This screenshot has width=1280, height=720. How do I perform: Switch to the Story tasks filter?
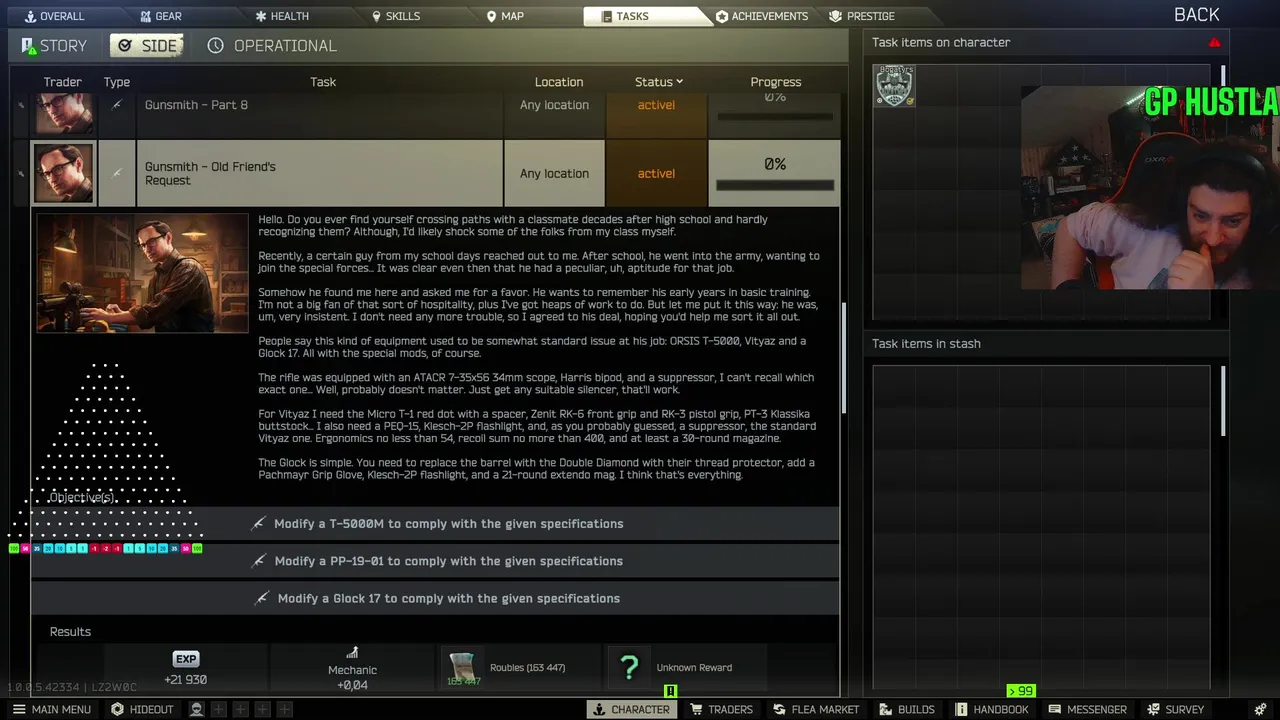pyautogui.click(x=54, y=45)
